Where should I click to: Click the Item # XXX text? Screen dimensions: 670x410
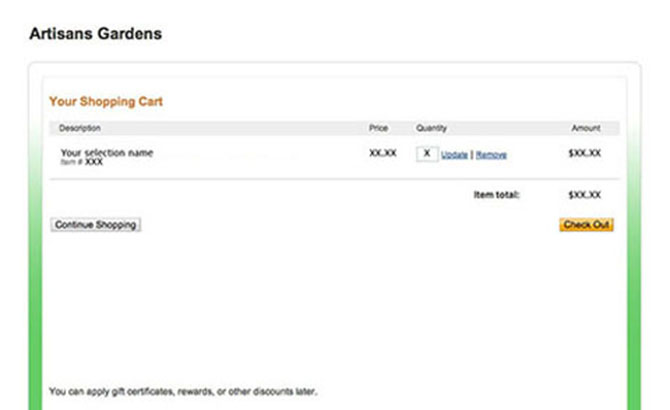point(82,161)
